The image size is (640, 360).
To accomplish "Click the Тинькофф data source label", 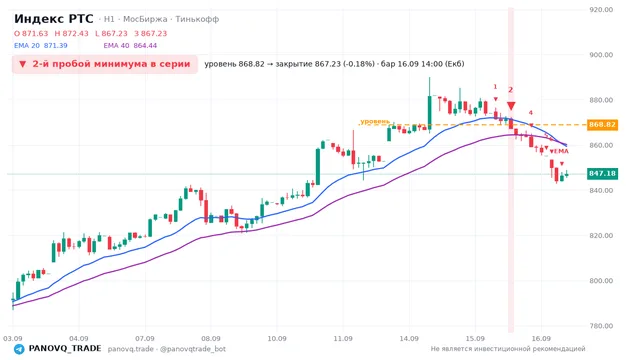I will [x=197, y=19].
